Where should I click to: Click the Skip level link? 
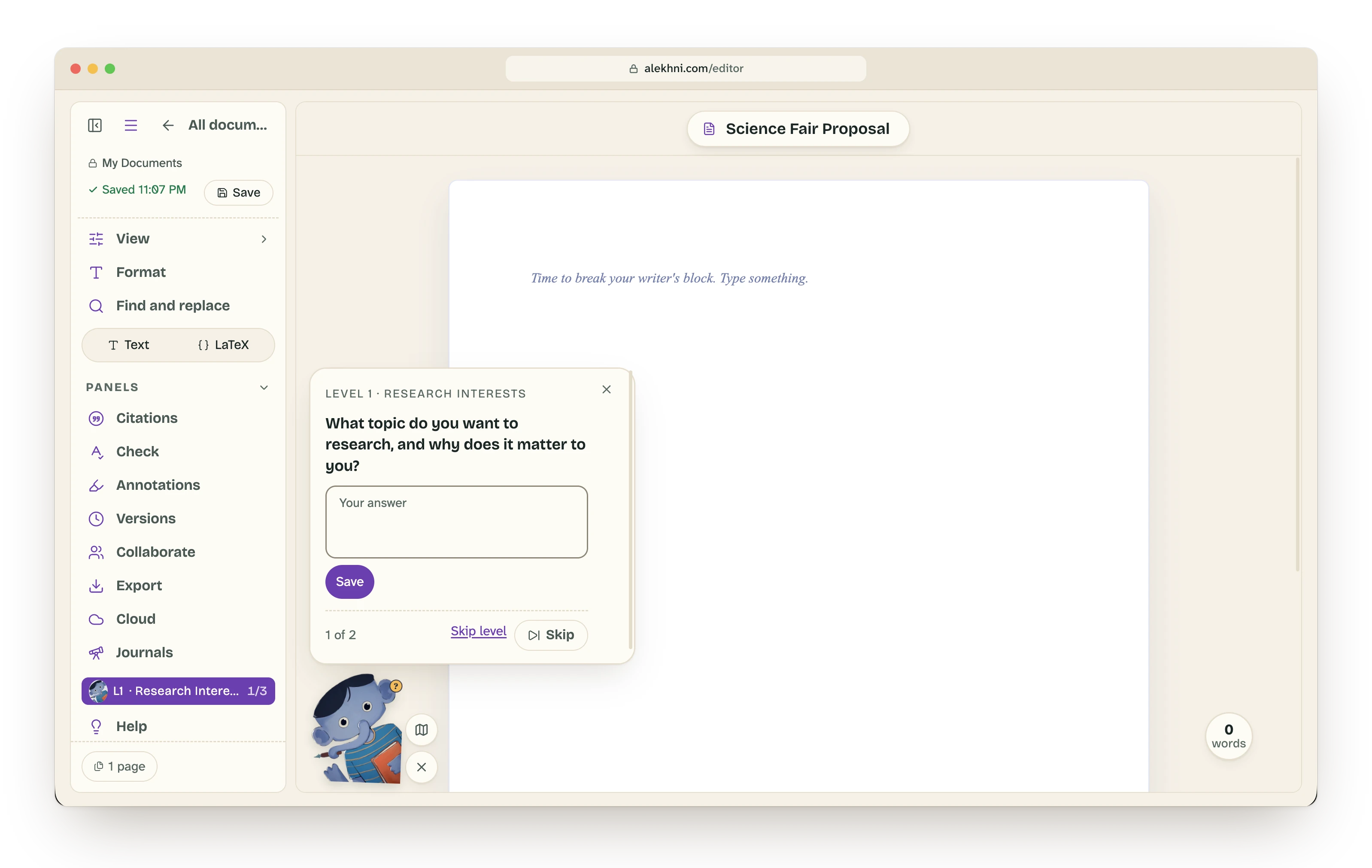point(478,631)
